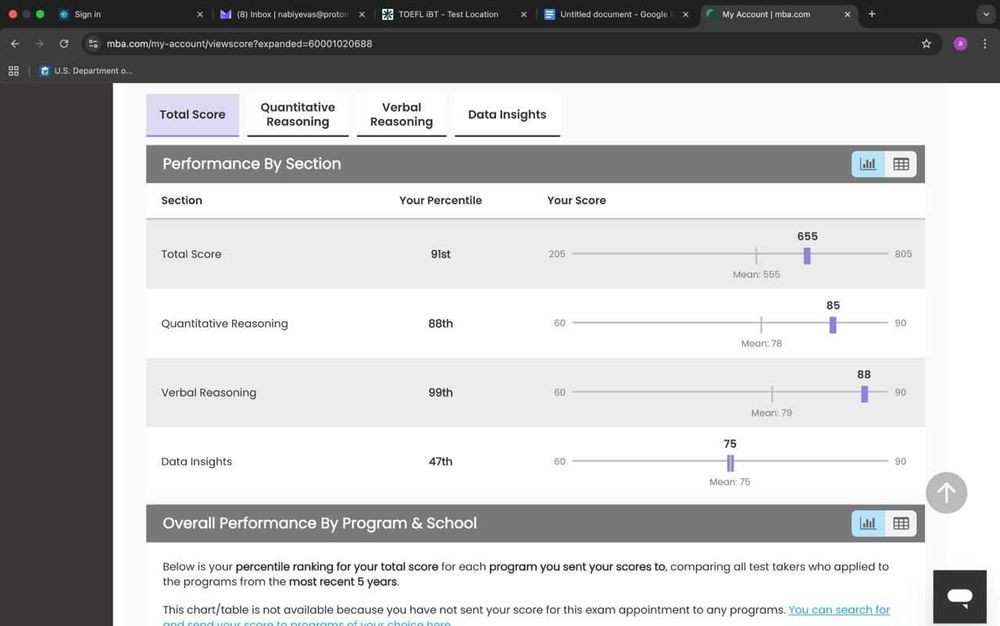1000x626 pixels.
Task: Click the Verbal Reasoning 88 marker
Action: click(864, 394)
